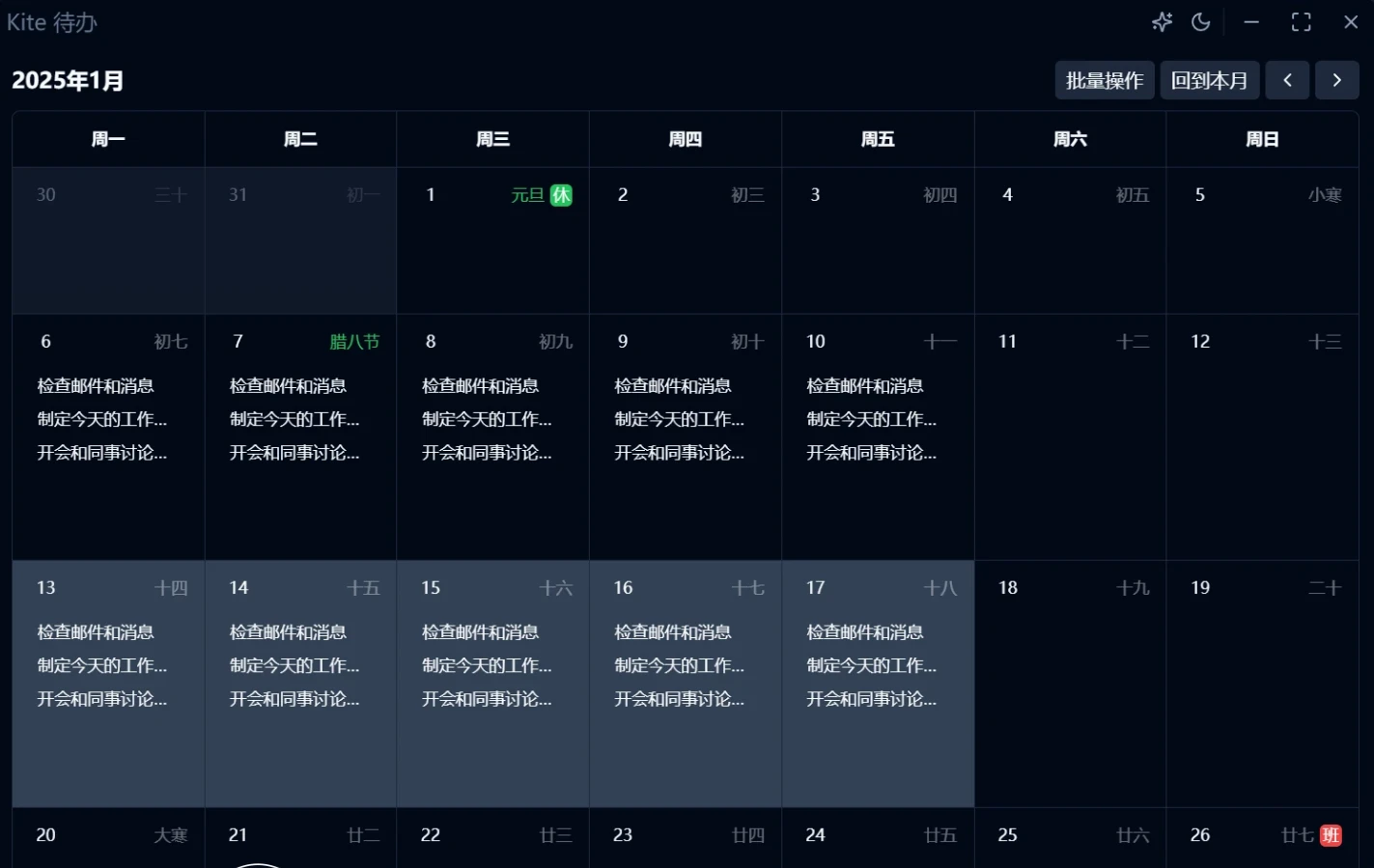Toggle dark mode with the moon icon

1201,22
